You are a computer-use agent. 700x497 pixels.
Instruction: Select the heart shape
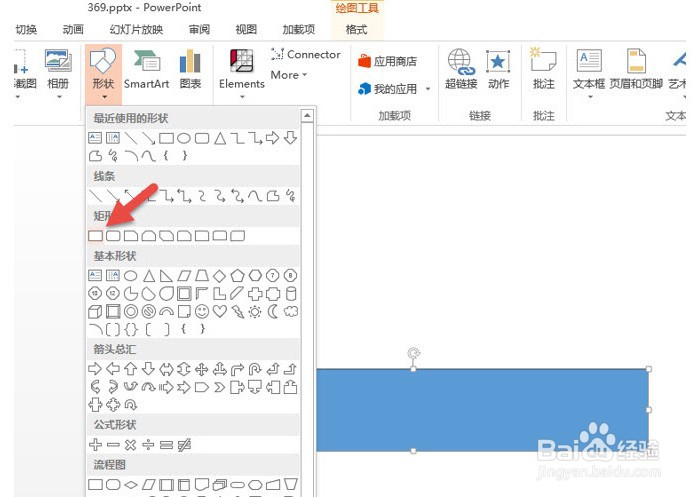(219, 311)
